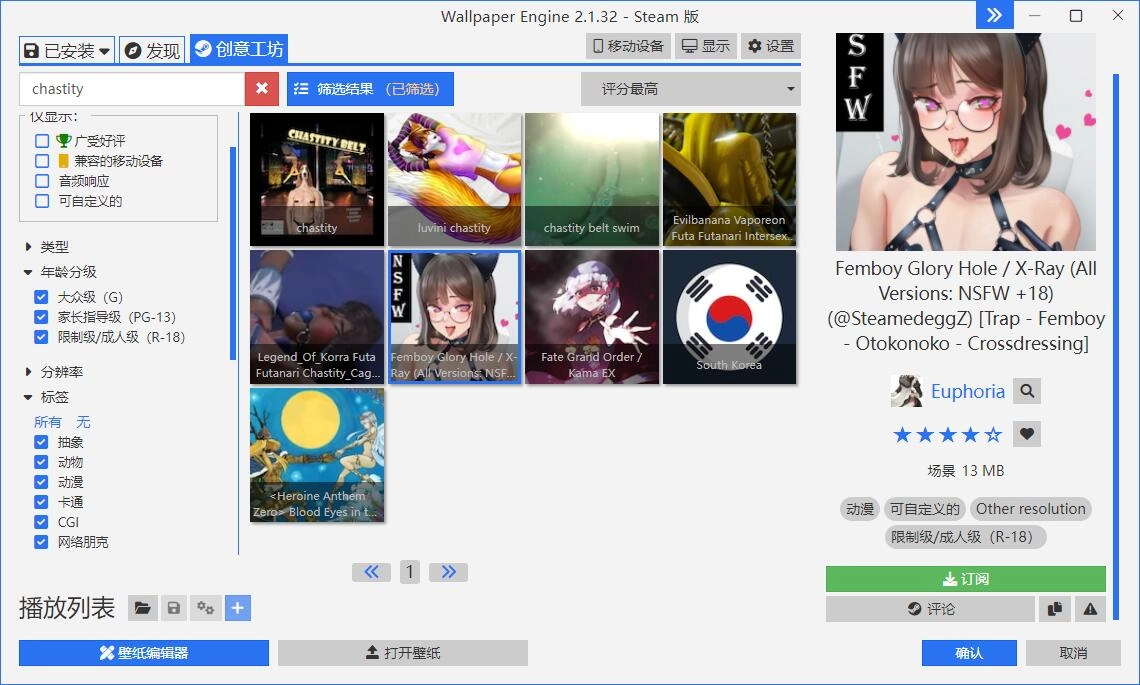The height and width of the screenshot is (685, 1140).
Task: Click the chastity search input field
Action: [x=132, y=89]
